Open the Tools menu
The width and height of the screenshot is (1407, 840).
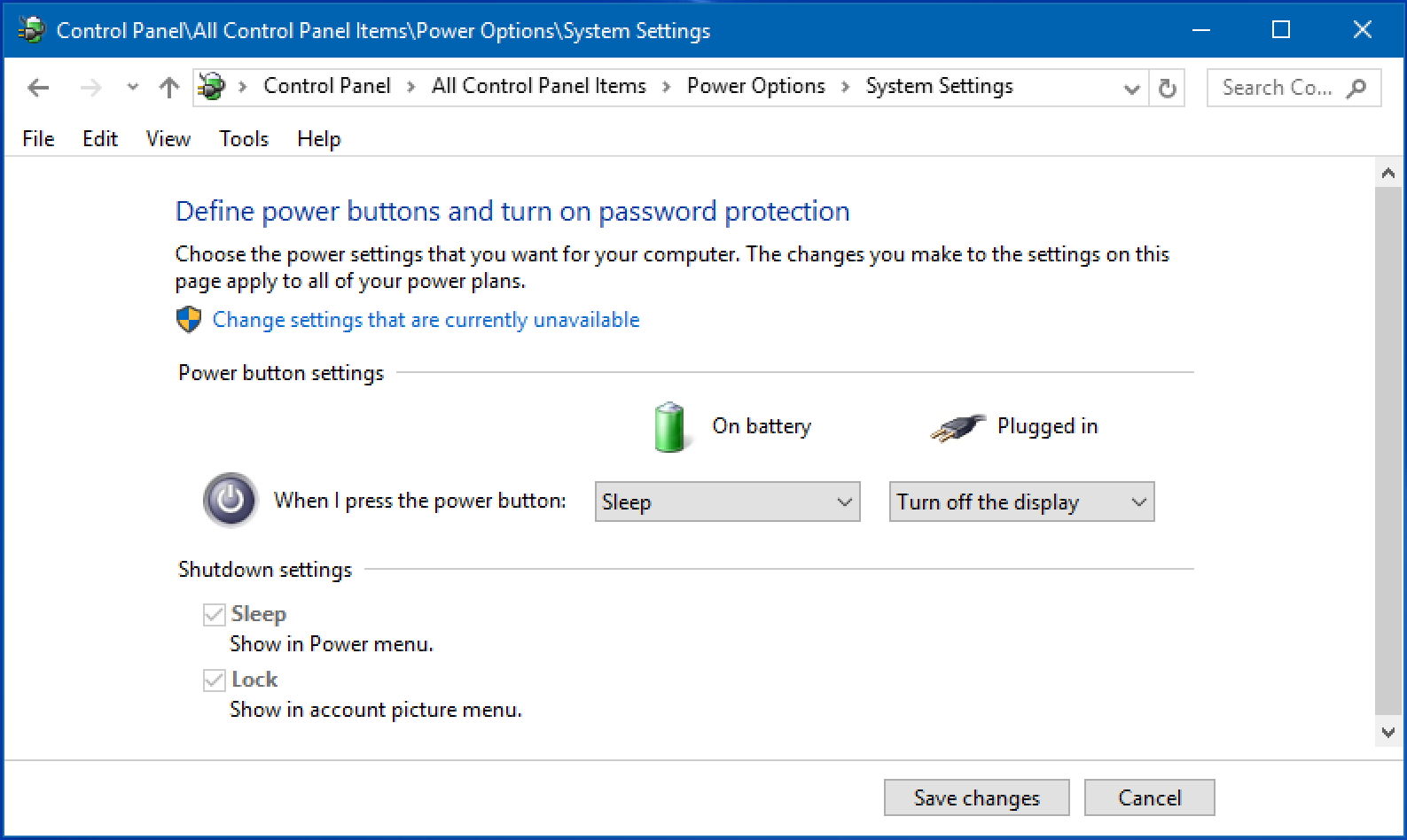[x=243, y=138]
